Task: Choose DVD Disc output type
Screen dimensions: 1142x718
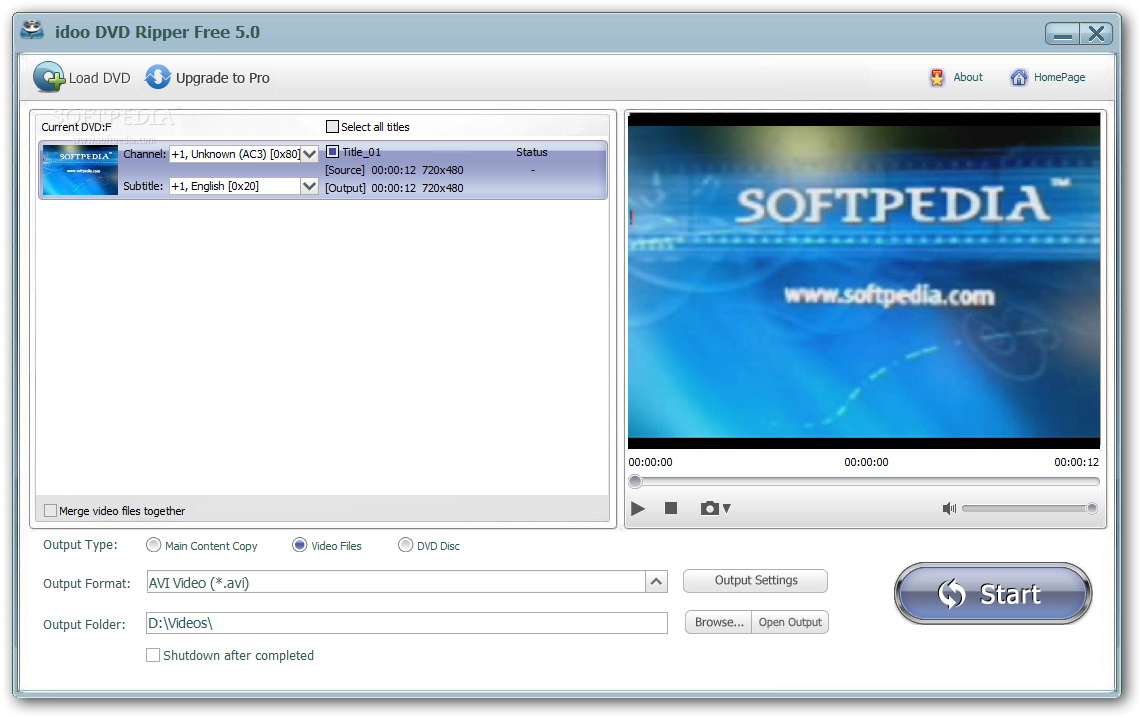Action: point(405,546)
